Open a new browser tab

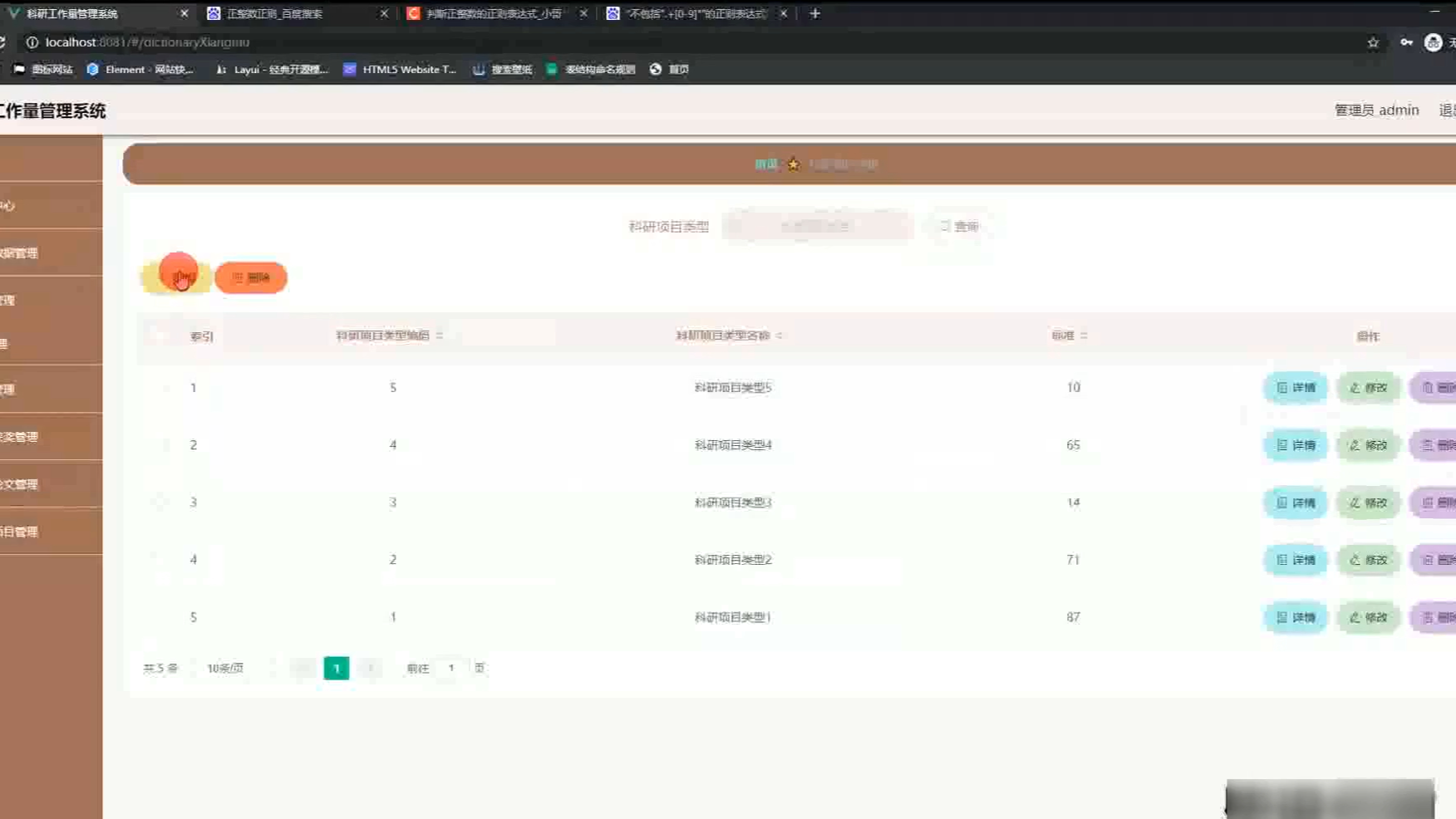click(815, 13)
